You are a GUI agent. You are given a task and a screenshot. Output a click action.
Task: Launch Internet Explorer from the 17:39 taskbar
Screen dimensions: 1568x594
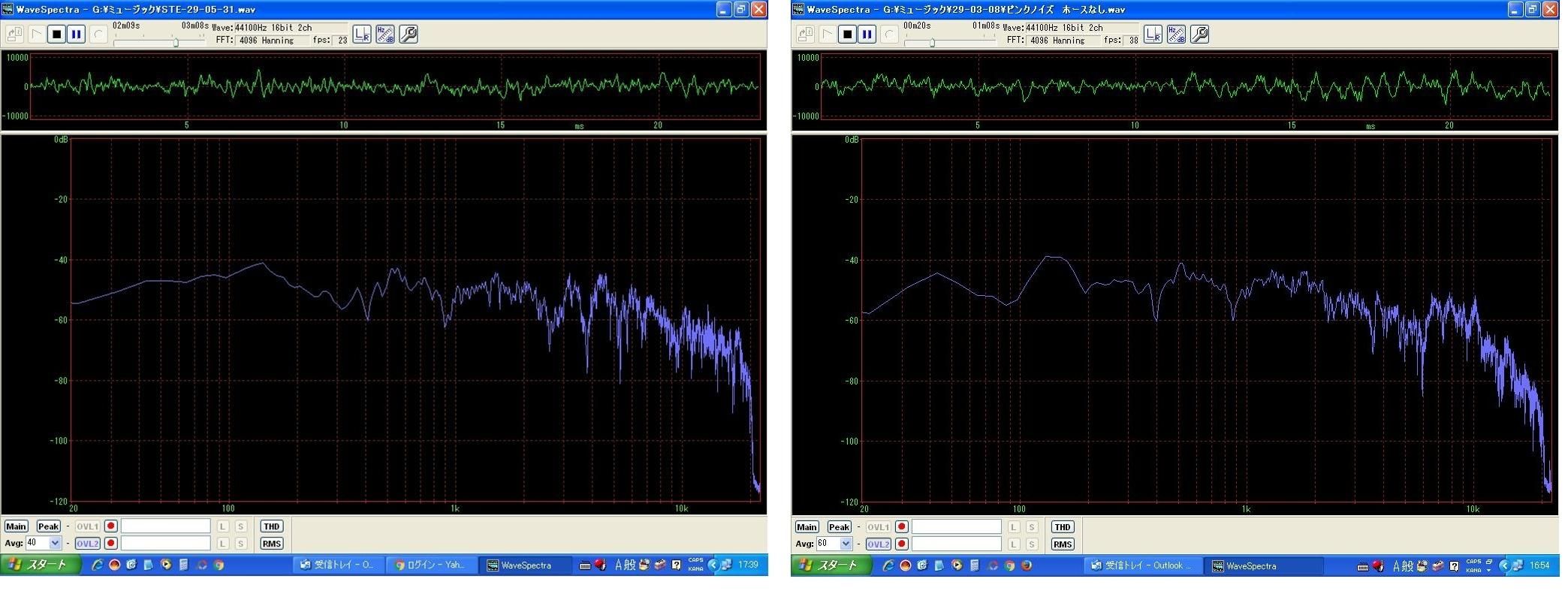(x=97, y=565)
